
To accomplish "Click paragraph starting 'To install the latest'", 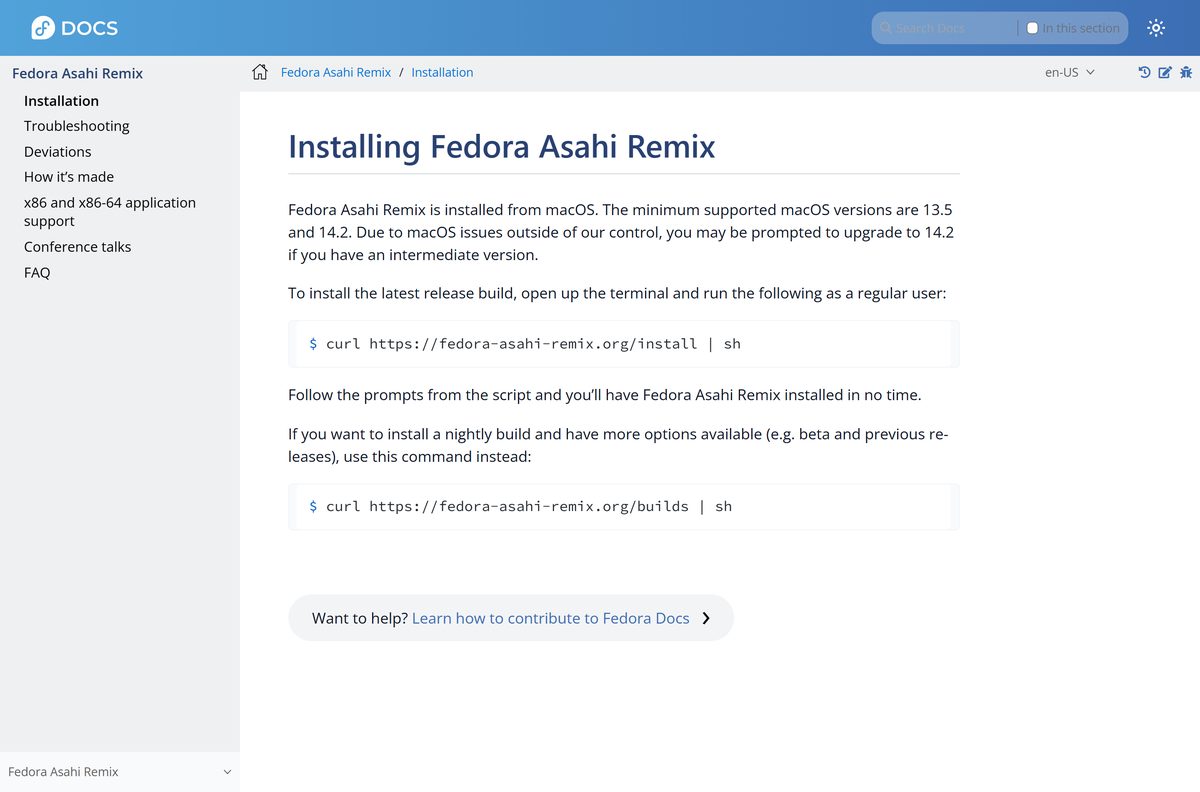I will click(x=617, y=294).
